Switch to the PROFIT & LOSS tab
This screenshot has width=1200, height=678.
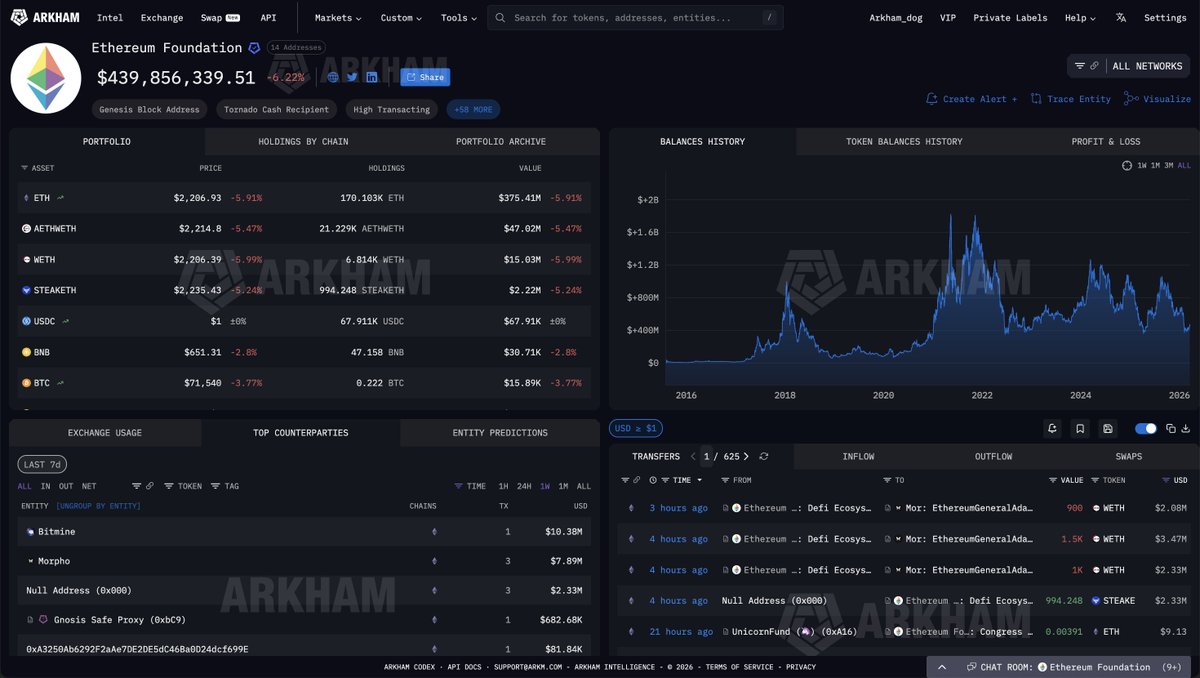pyautogui.click(x=1105, y=141)
